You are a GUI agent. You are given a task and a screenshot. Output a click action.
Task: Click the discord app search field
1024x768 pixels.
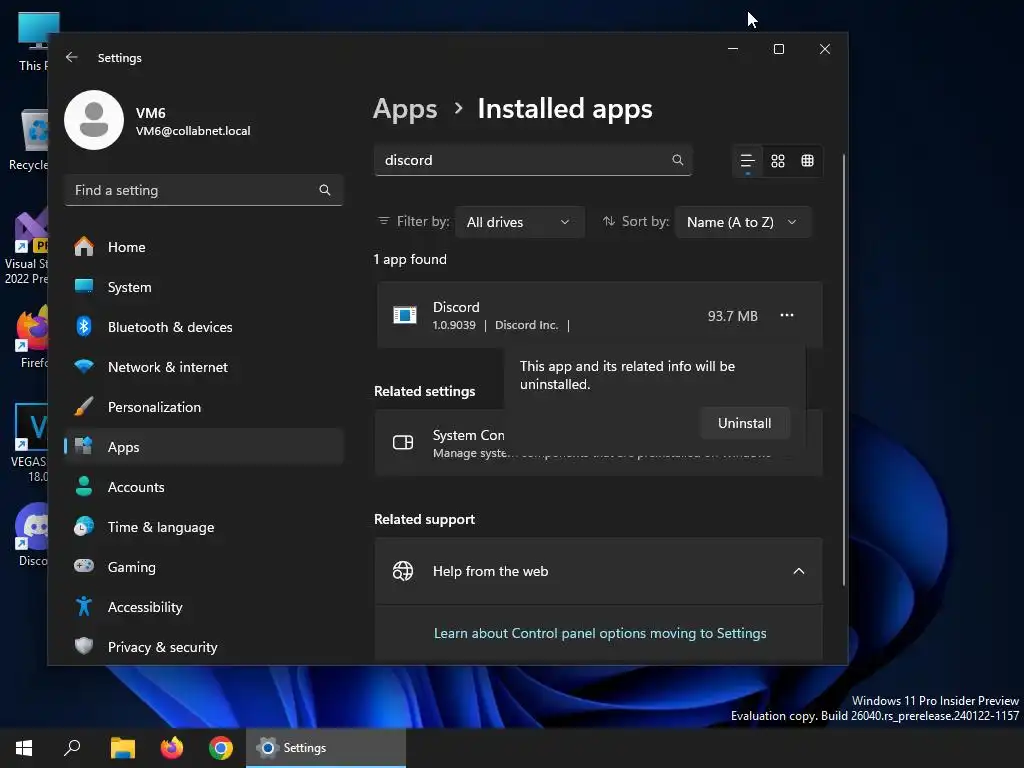click(533, 160)
